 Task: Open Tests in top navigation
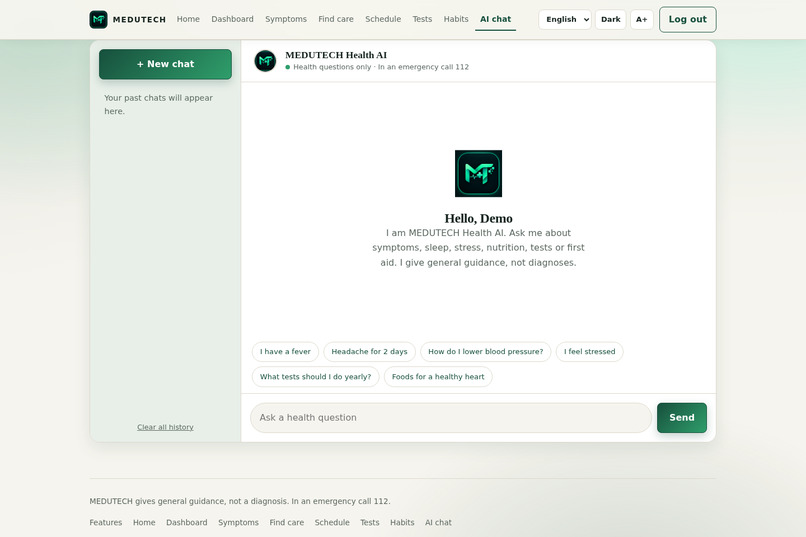click(x=422, y=19)
